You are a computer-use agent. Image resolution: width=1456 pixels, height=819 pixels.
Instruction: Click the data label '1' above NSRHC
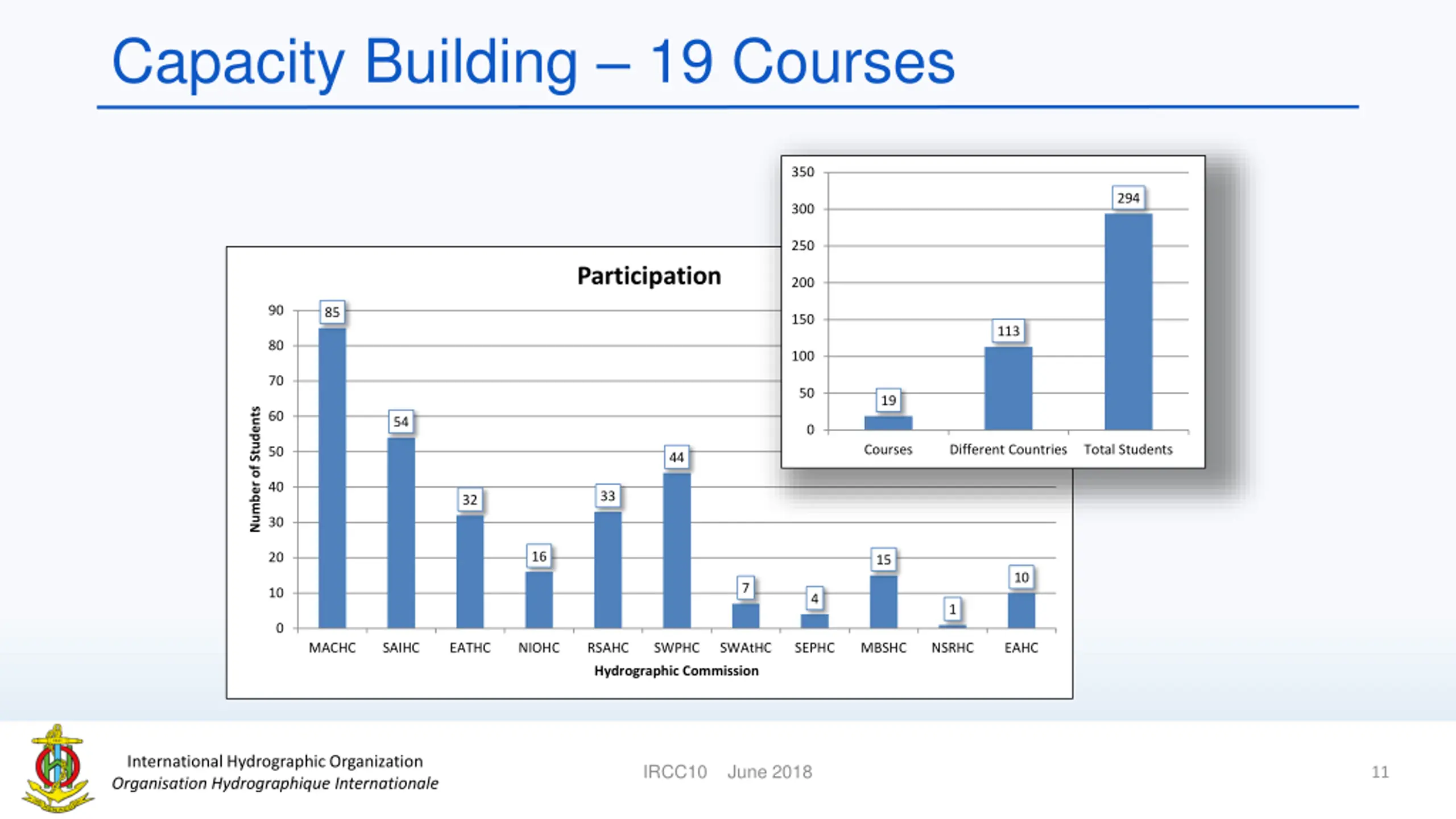(953, 609)
